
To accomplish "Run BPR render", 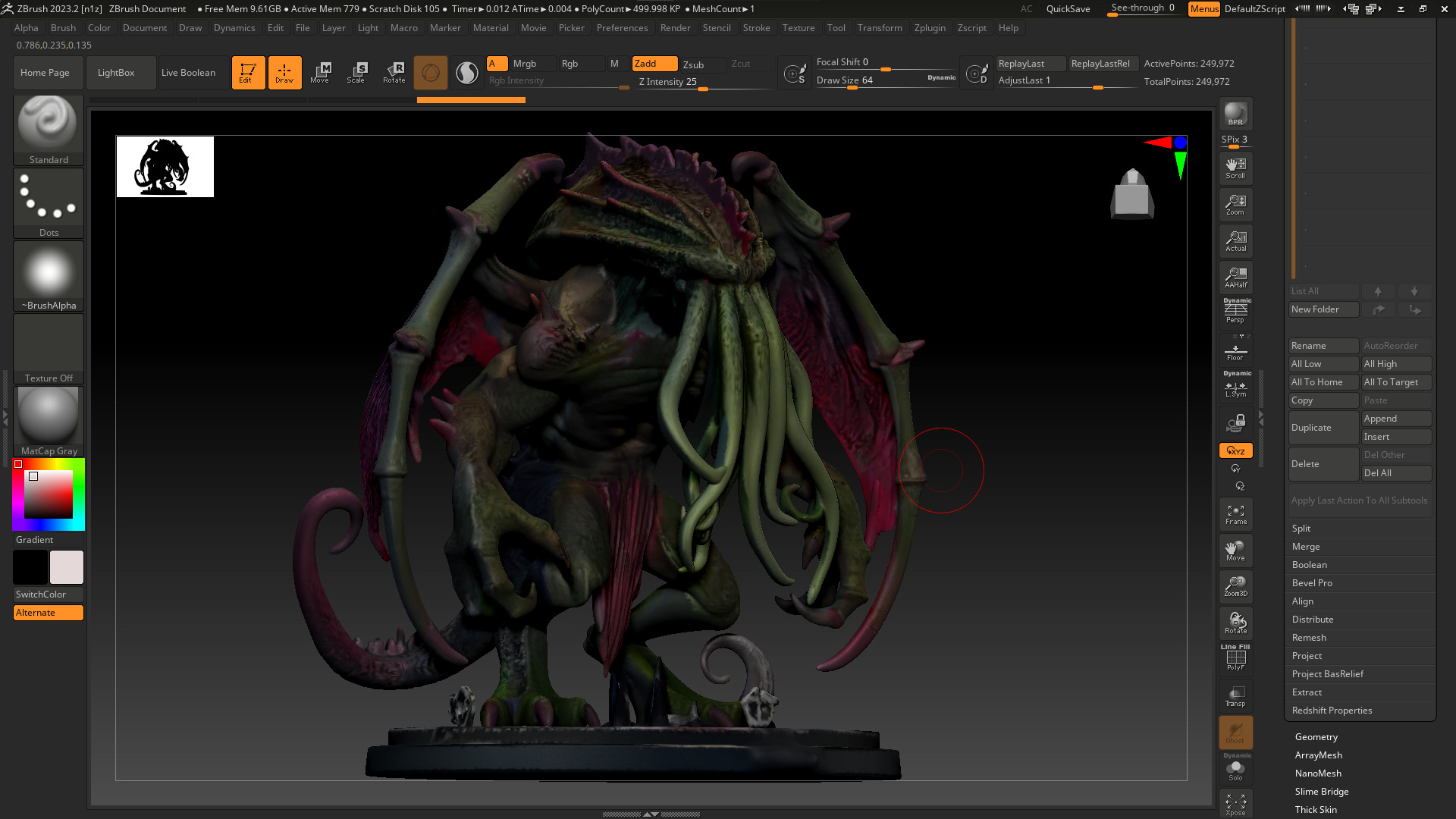I will tap(1235, 114).
